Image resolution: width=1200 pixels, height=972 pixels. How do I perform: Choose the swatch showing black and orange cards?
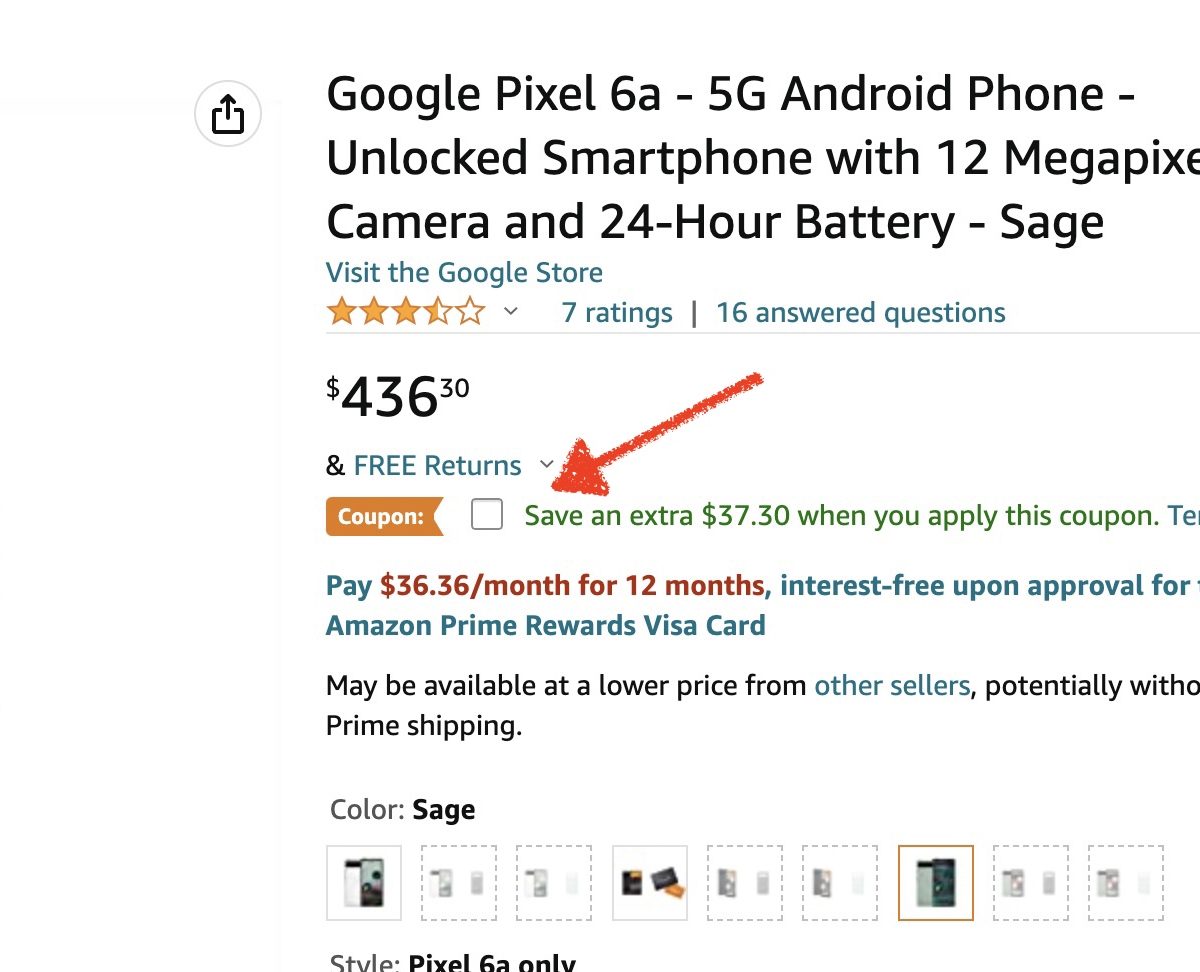click(649, 883)
